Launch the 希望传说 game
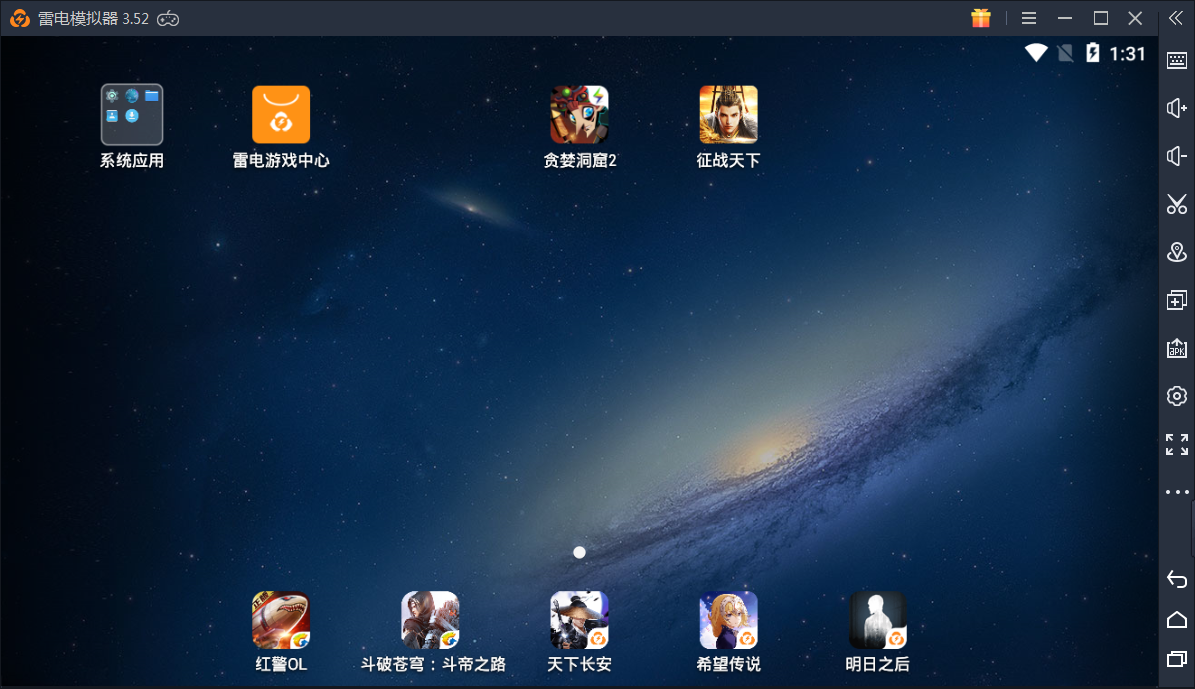This screenshot has height=689, width=1195. click(729, 620)
